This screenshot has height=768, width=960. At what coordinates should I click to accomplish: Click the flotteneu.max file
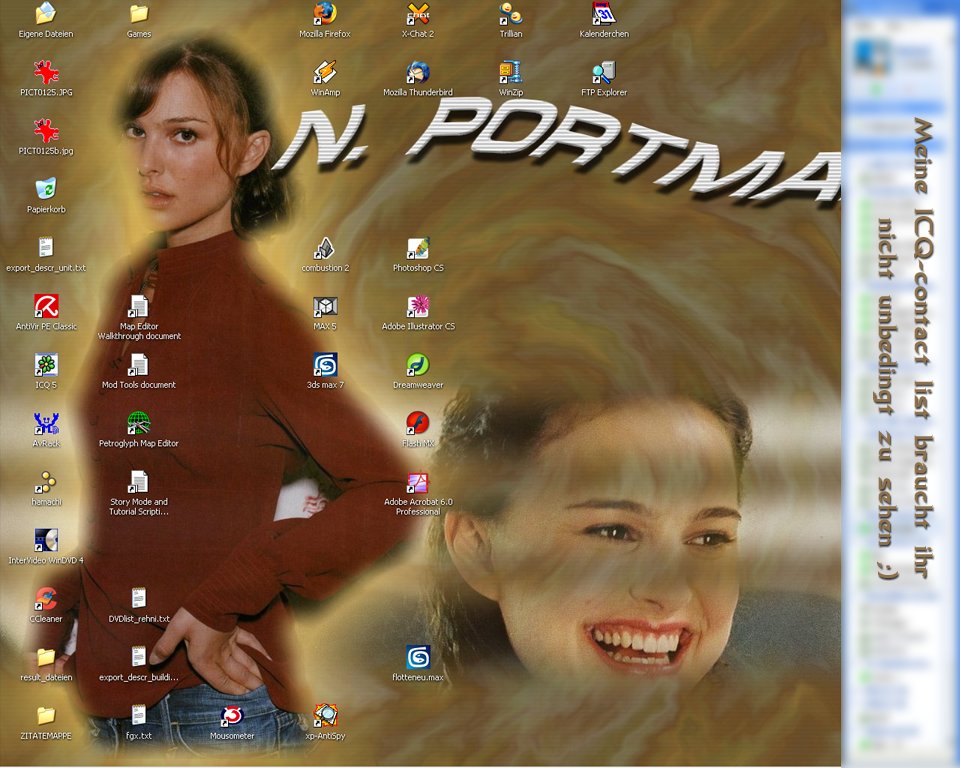(418, 658)
